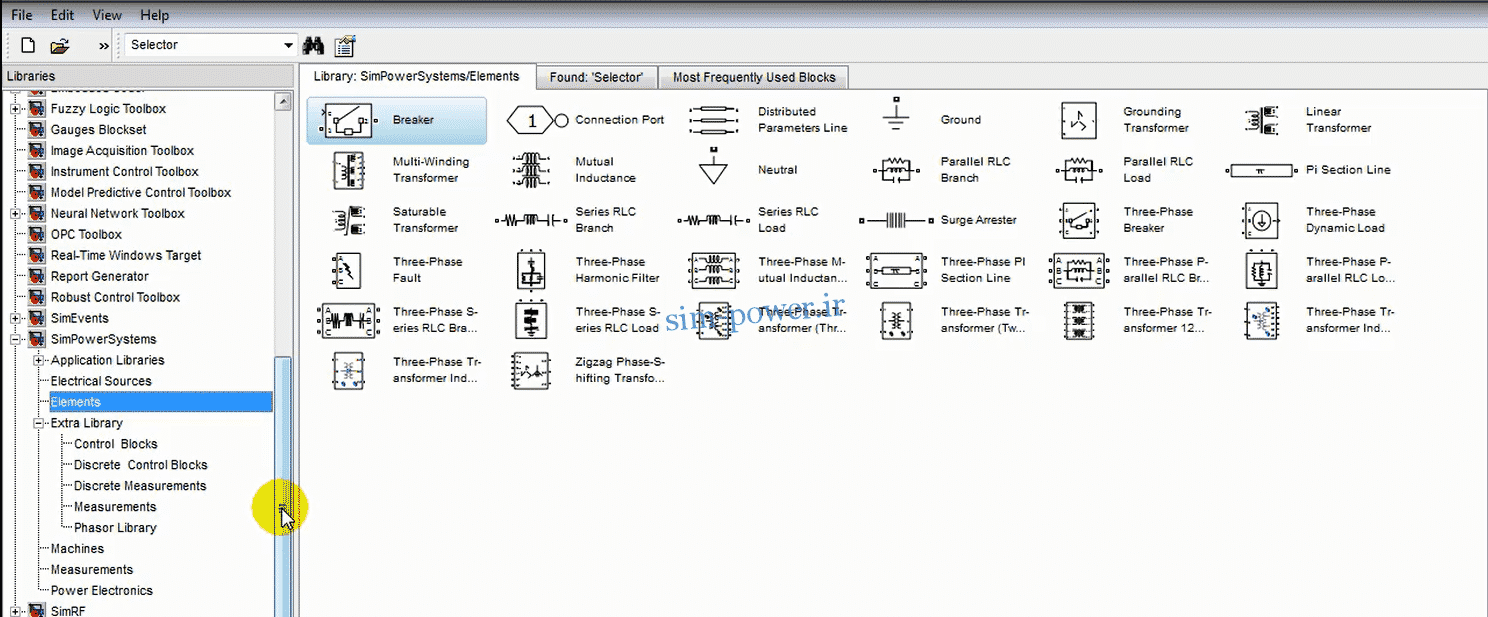The image size is (1488, 617).
Task: Expand the SimRF library node
Action: [16, 610]
